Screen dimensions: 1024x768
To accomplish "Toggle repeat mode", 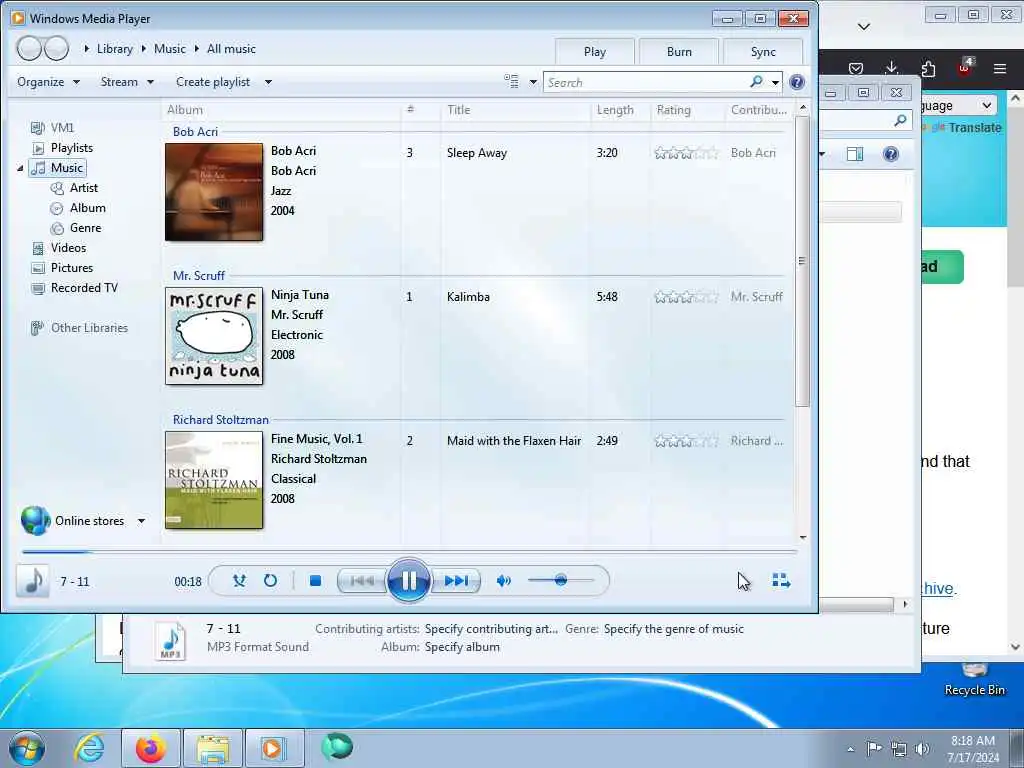I will coord(270,581).
